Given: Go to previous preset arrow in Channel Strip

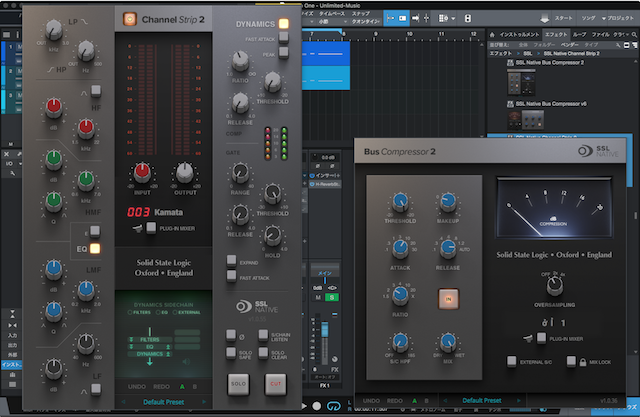Looking at the screenshot, I should 123,402.
